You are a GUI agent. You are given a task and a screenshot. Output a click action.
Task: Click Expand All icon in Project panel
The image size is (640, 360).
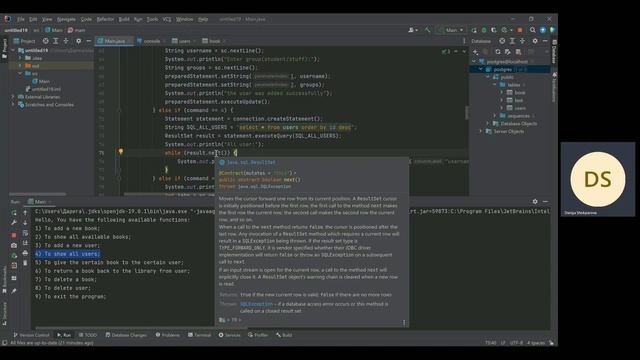56,41
